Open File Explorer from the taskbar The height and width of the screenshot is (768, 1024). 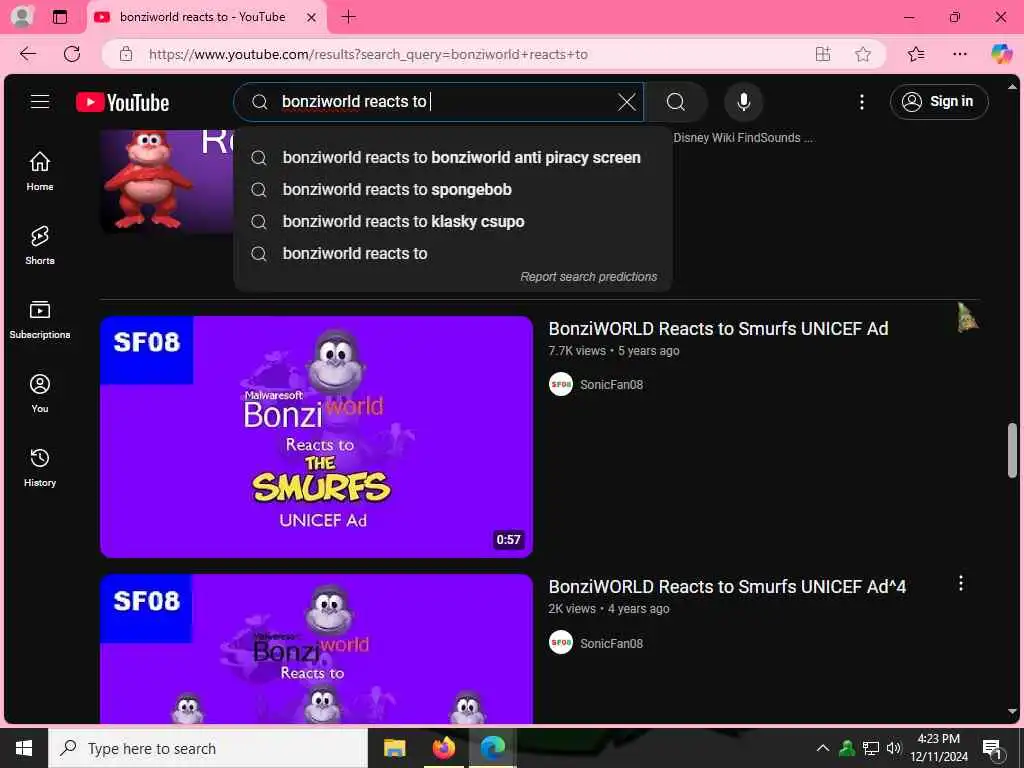coord(394,748)
